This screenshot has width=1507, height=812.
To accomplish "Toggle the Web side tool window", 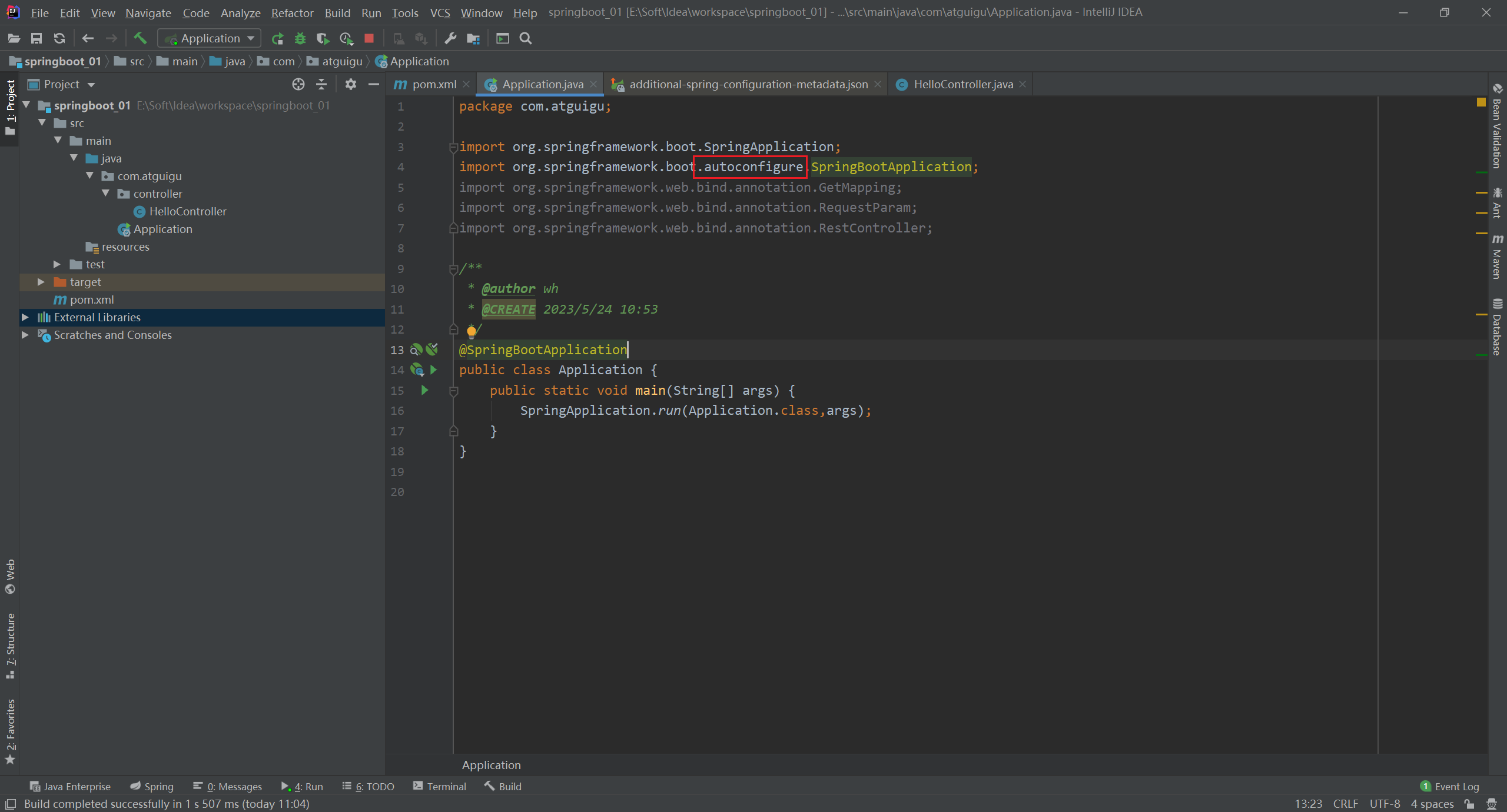I will pyautogui.click(x=10, y=576).
